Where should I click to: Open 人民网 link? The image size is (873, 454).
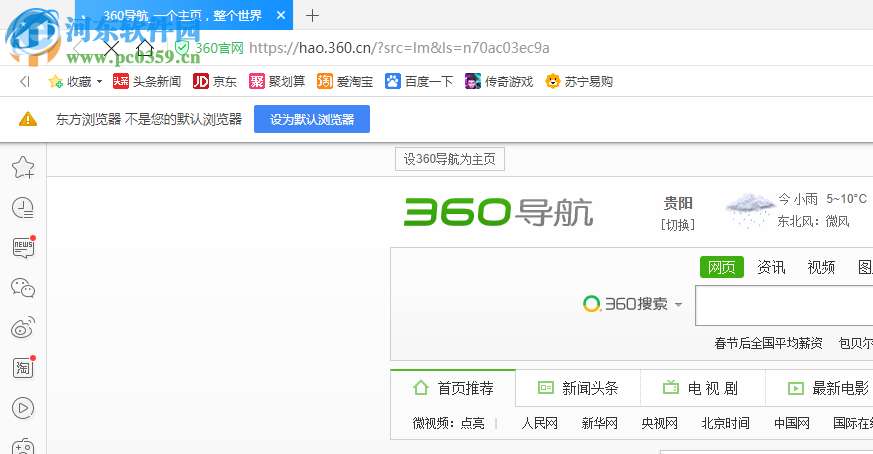pyautogui.click(x=540, y=423)
